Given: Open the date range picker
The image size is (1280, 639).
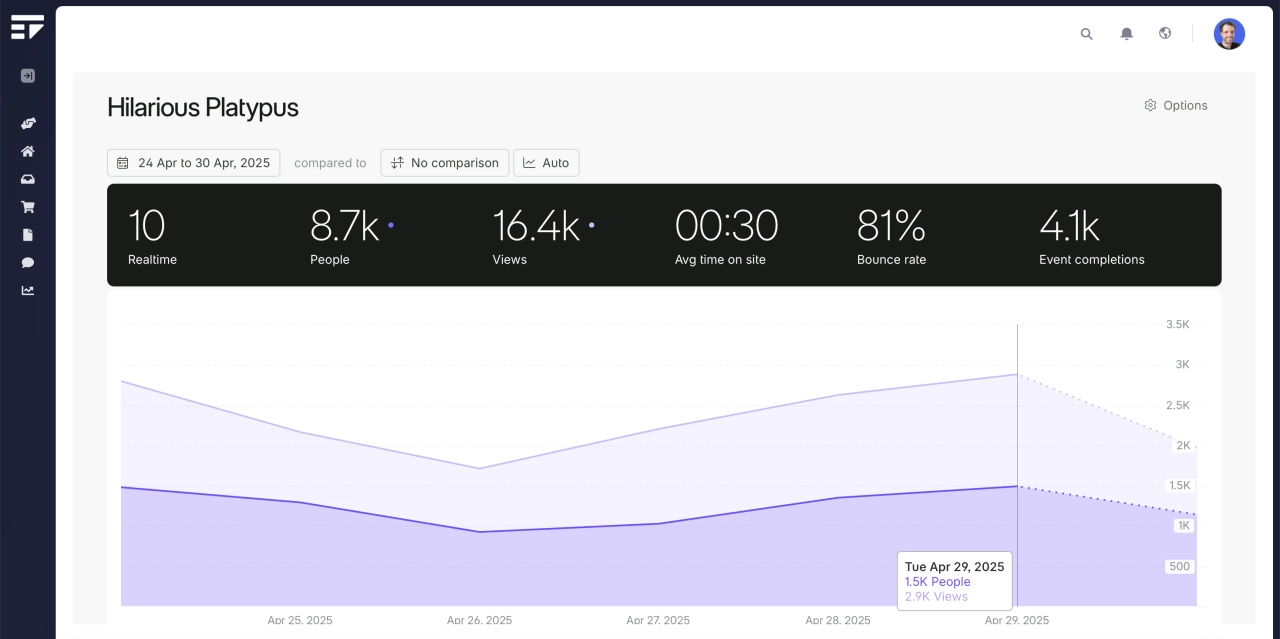Looking at the screenshot, I should tap(194, 163).
